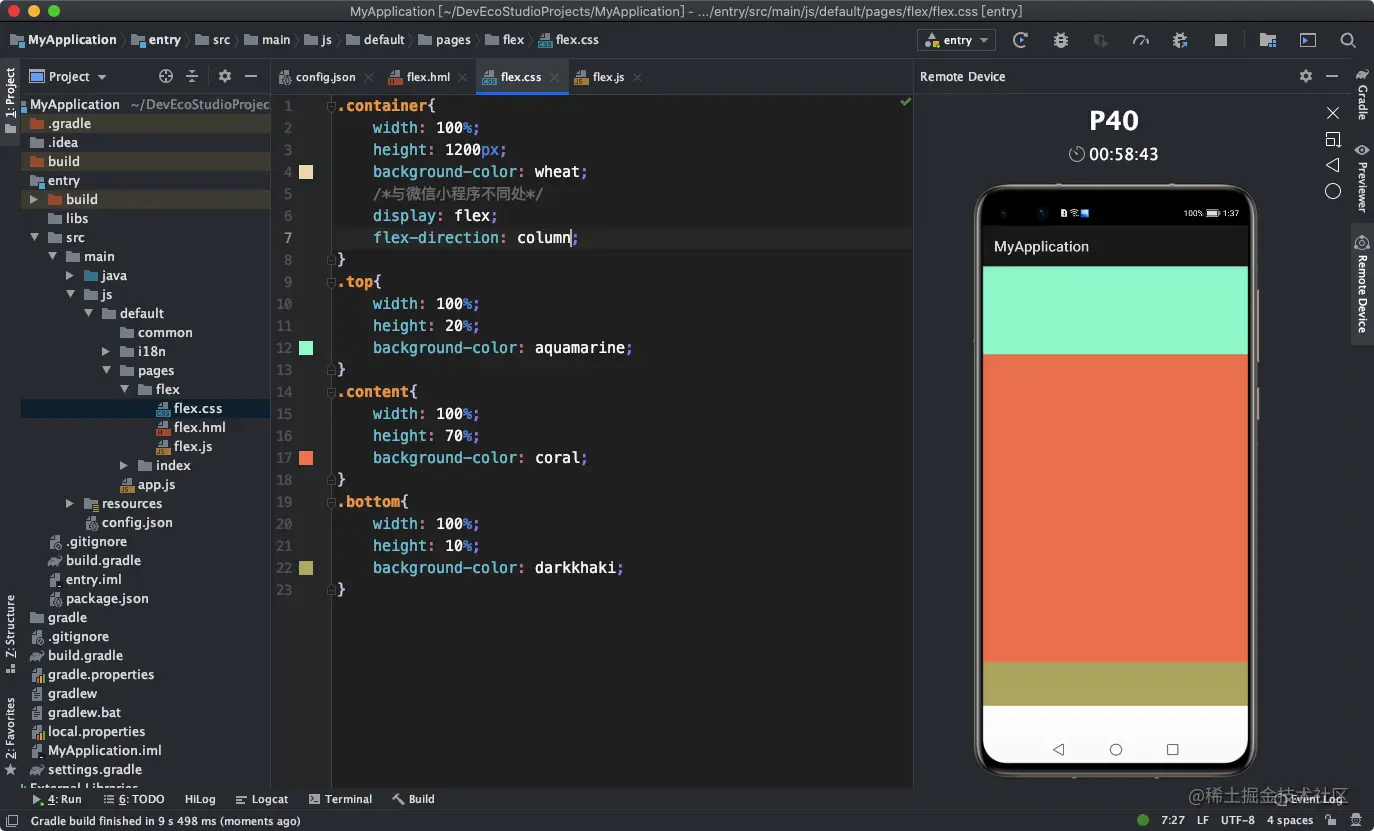Toggle the Z: Structure tool window
1374x831 pixels.
click(x=10, y=634)
